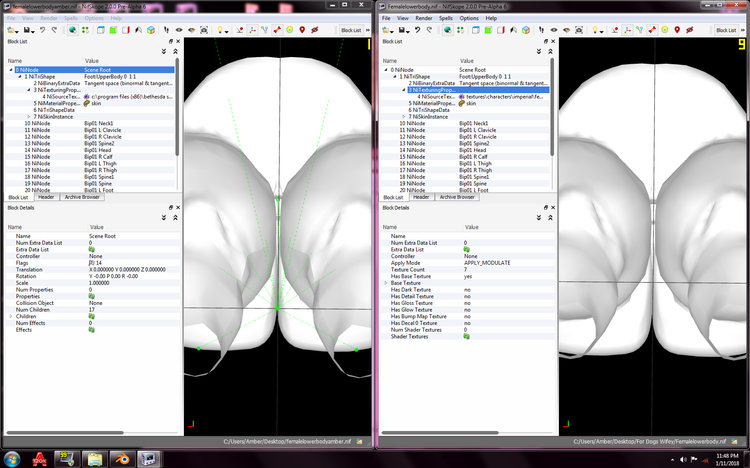The image size is (750, 468).
Task: Select 5 NiMaterialProperty skin in right list
Action: pos(466,103)
